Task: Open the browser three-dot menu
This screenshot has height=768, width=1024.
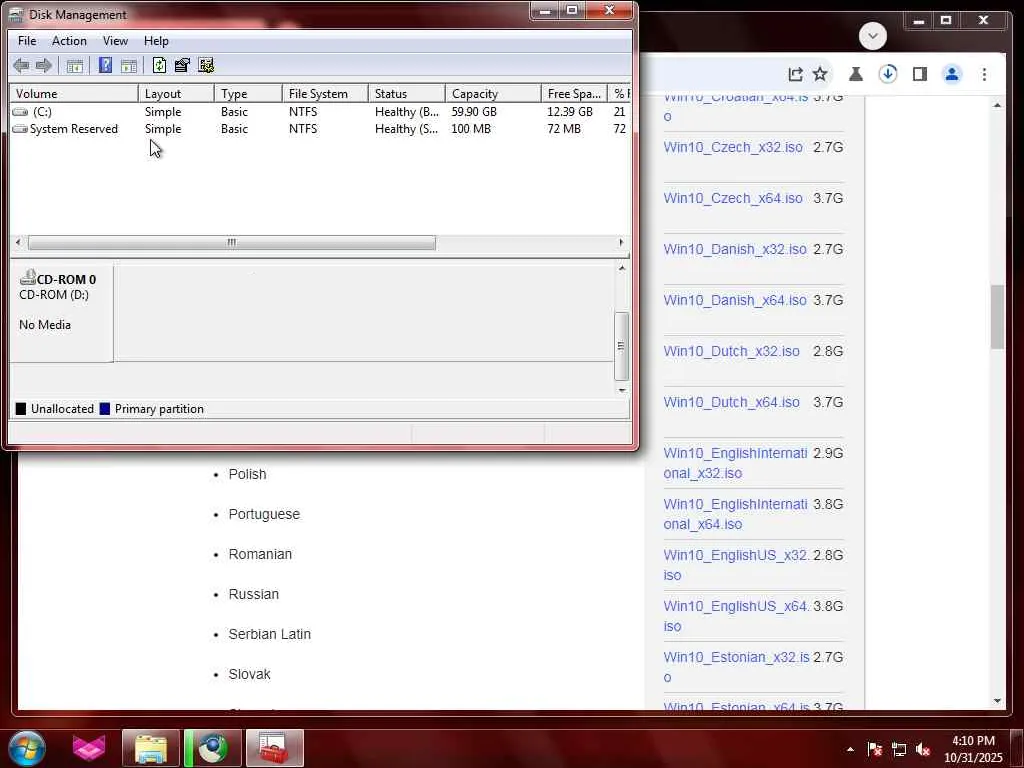Action: coord(984,74)
